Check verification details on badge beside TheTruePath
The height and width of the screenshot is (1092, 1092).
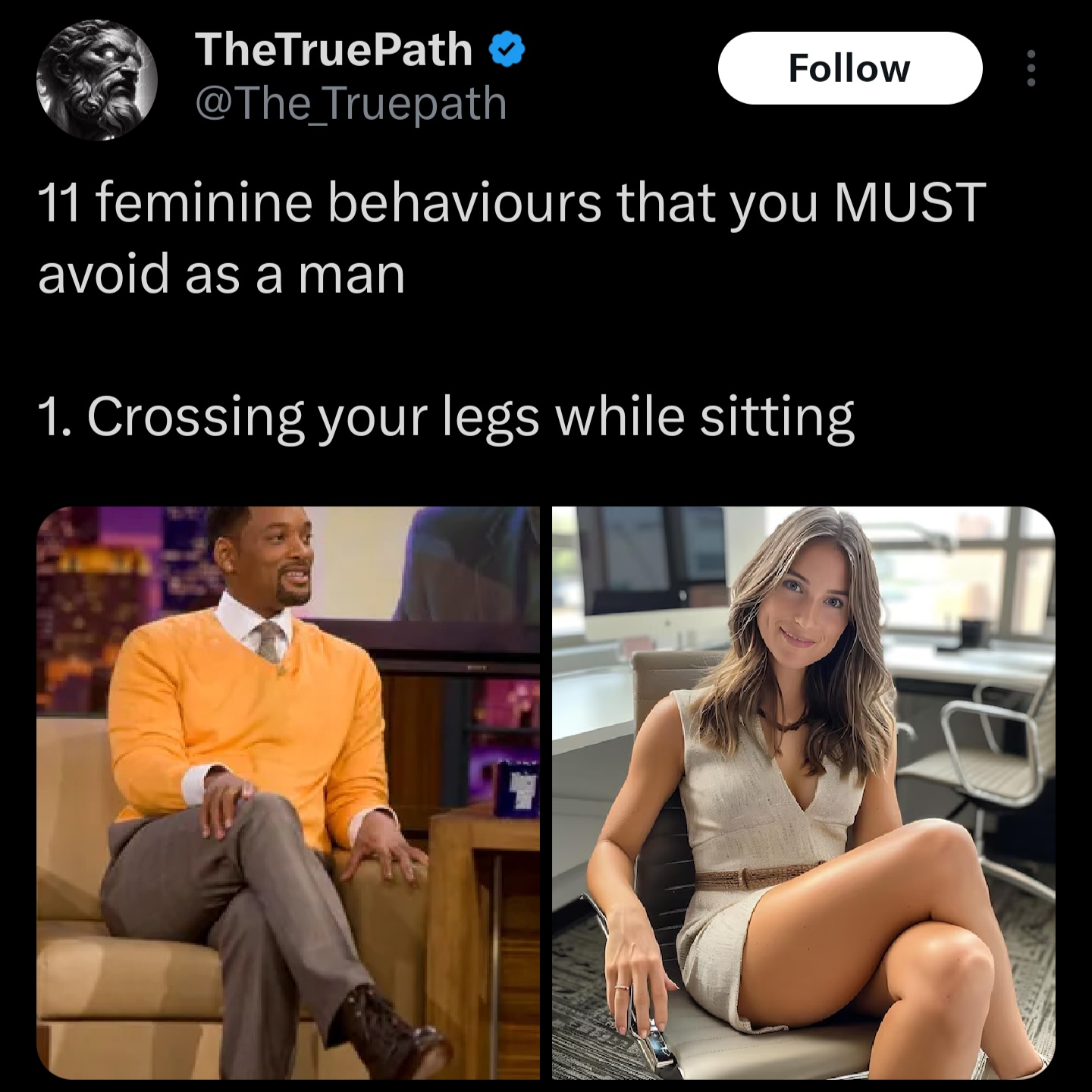507,50
